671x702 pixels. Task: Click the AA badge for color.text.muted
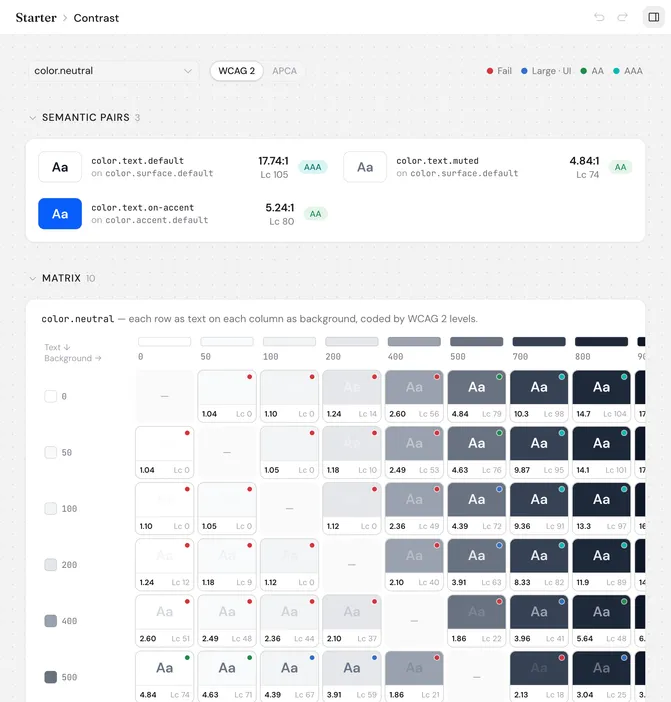pos(620,167)
